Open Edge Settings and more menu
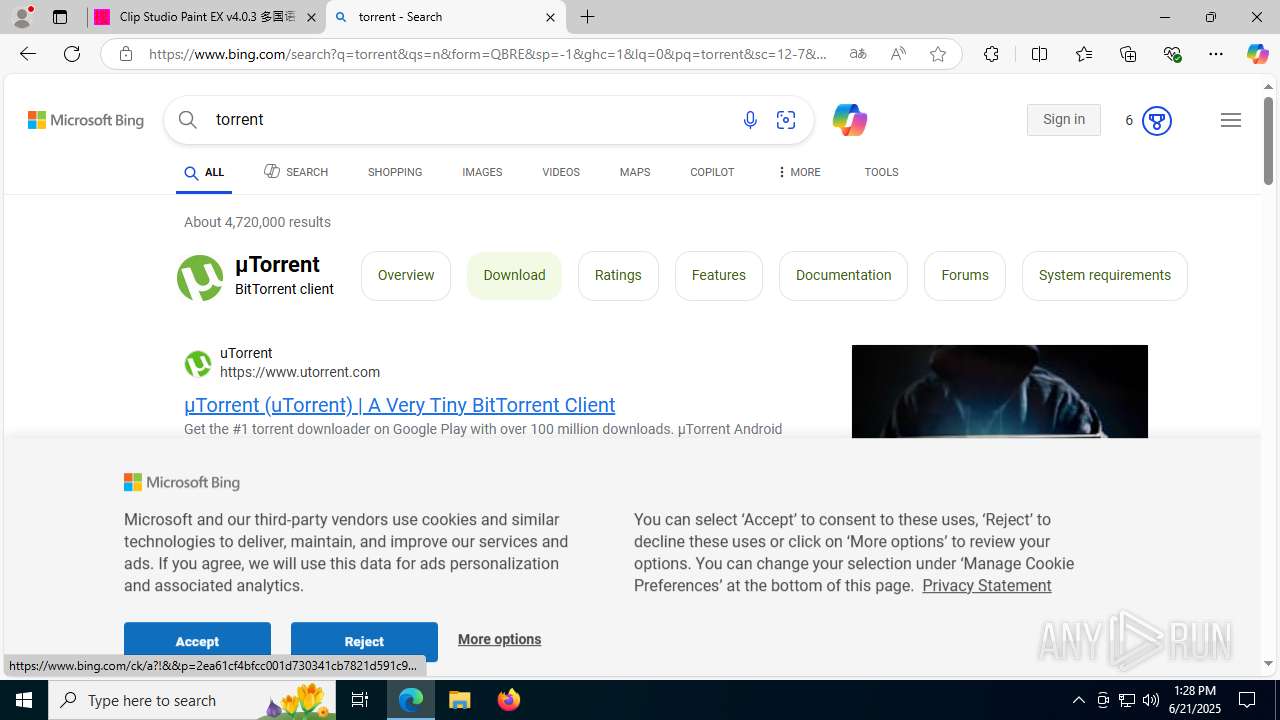The image size is (1280, 720). click(1216, 54)
